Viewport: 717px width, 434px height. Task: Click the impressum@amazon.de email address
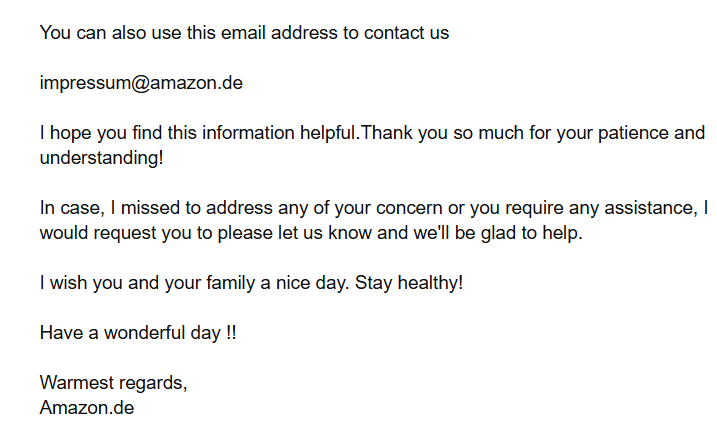[x=141, y=83]
